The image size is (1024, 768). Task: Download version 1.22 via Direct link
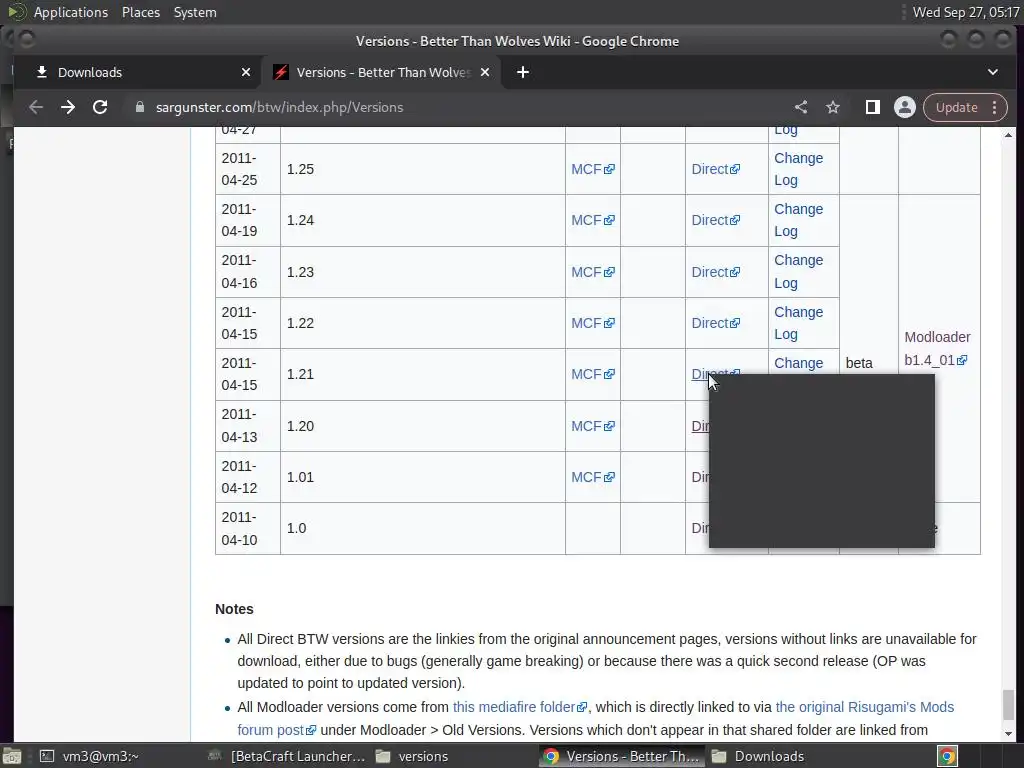[716, 323]
